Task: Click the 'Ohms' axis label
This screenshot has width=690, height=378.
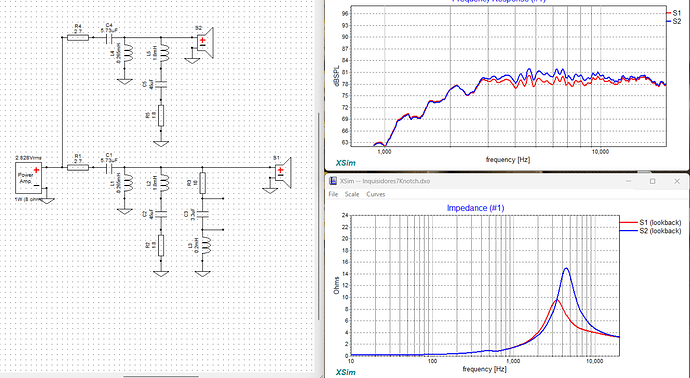Action: point(337,286)
